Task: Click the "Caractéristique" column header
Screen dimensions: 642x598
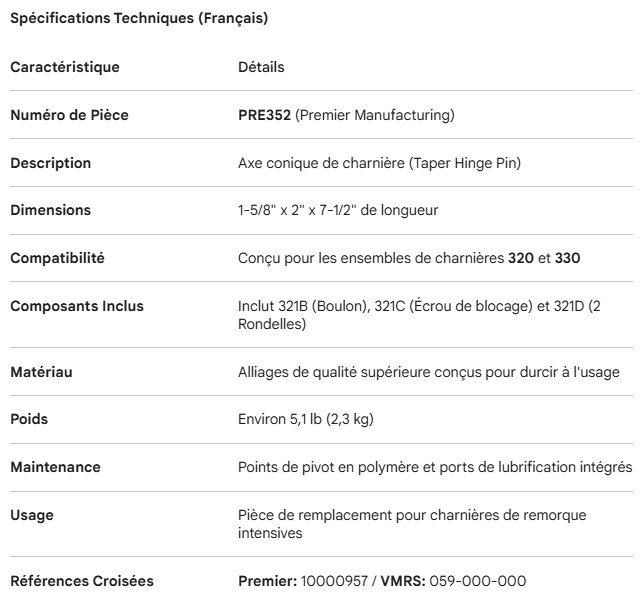Action: (x=64, y=67)
